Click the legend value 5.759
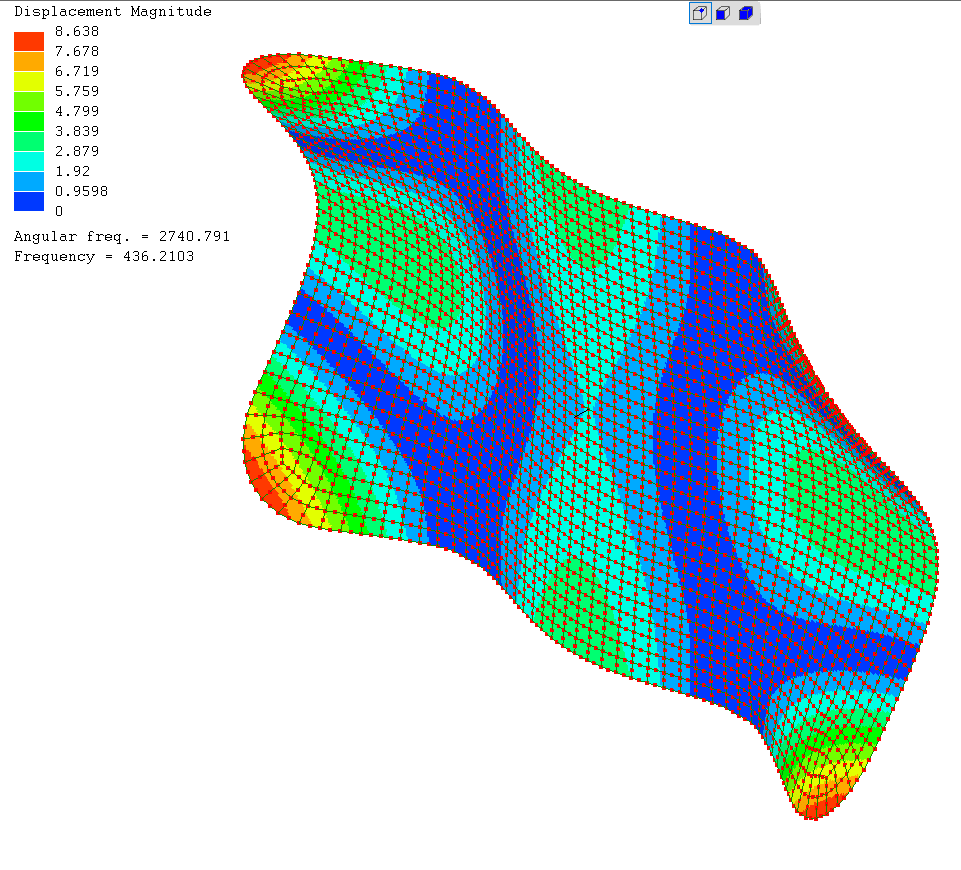The width and height of the screenshot is (961, 870). 77,91
